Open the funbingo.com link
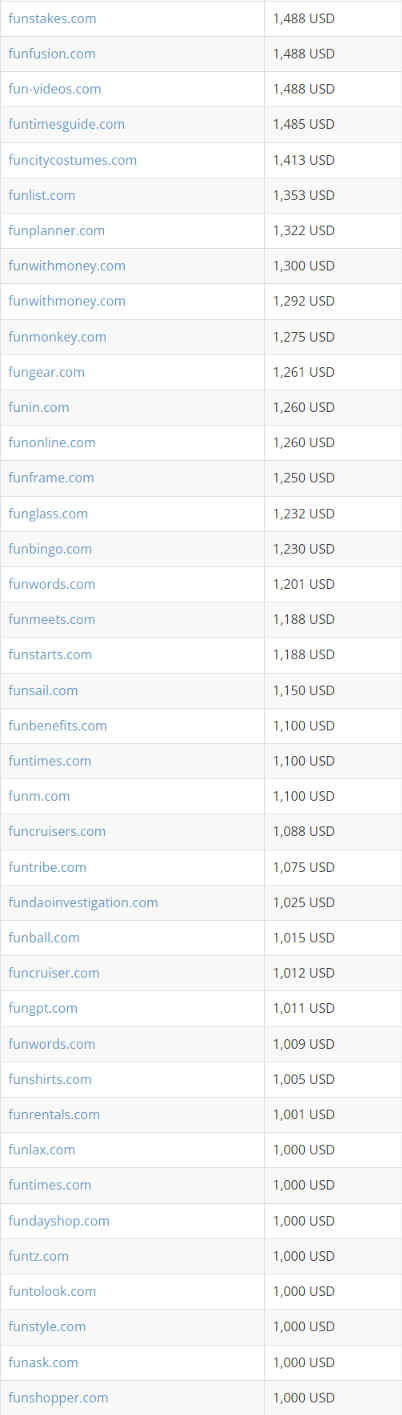 coord(50,549)
